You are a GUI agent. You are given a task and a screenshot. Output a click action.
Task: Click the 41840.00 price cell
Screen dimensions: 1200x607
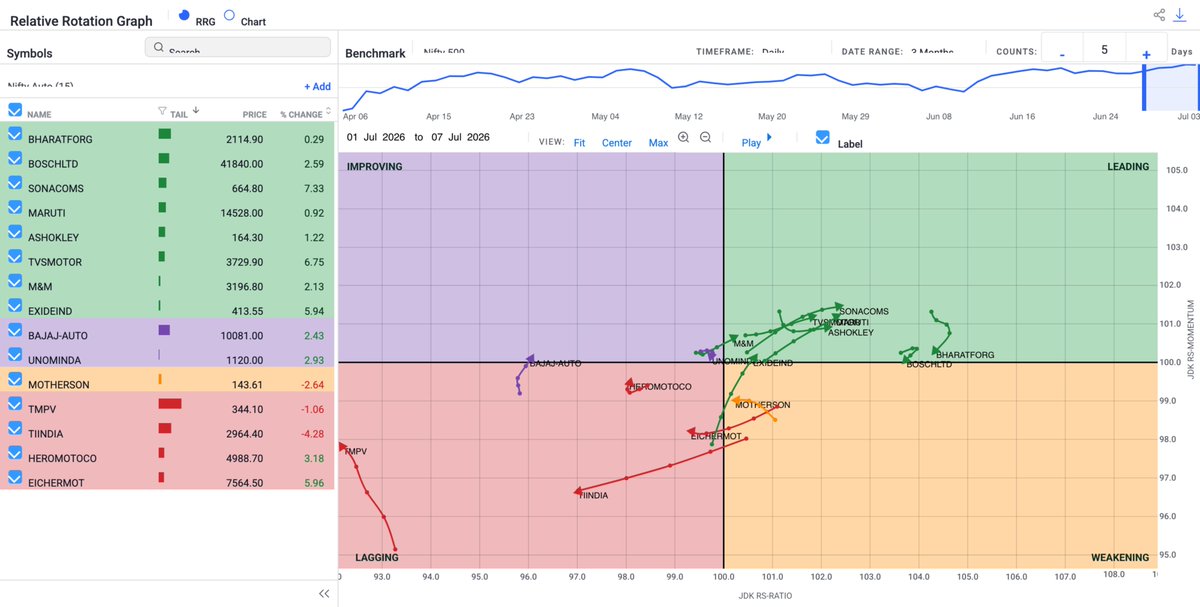(x=243, y=164)
